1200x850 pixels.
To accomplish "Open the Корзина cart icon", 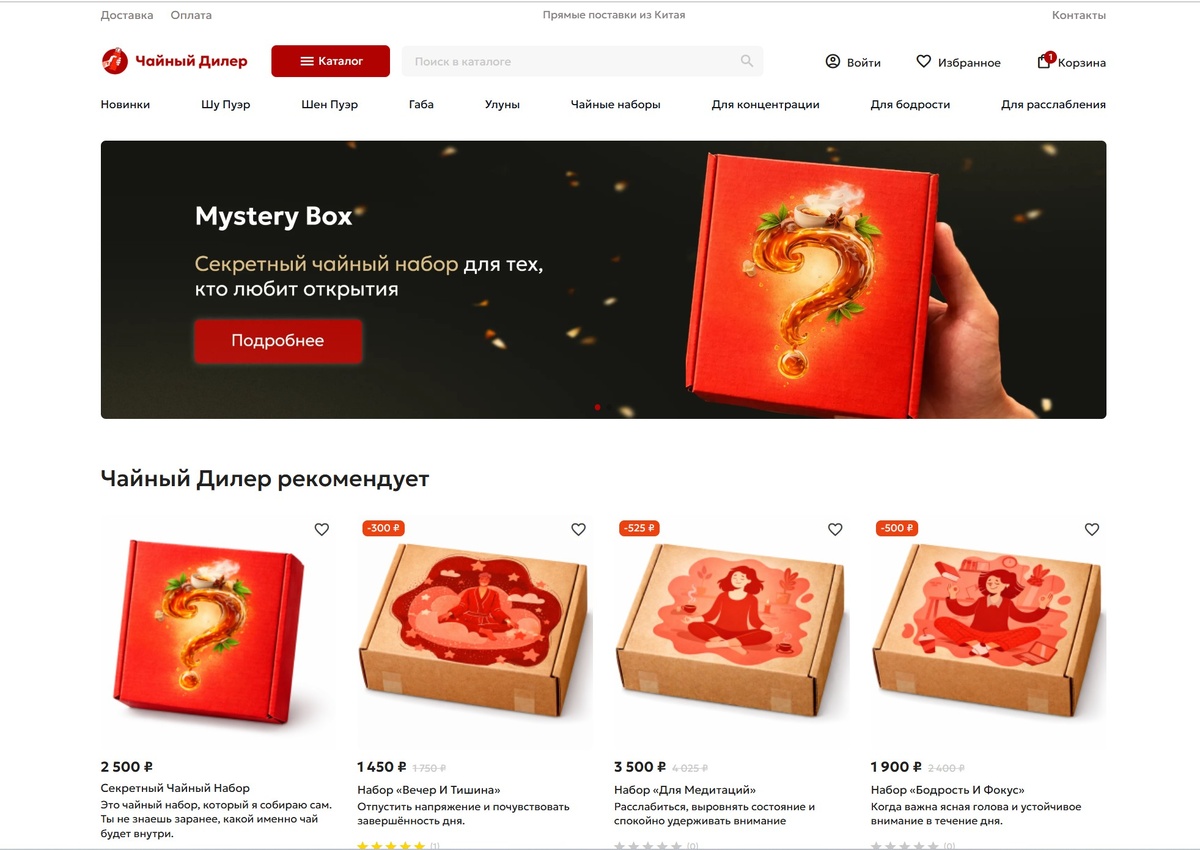I will pos(1045,61).
